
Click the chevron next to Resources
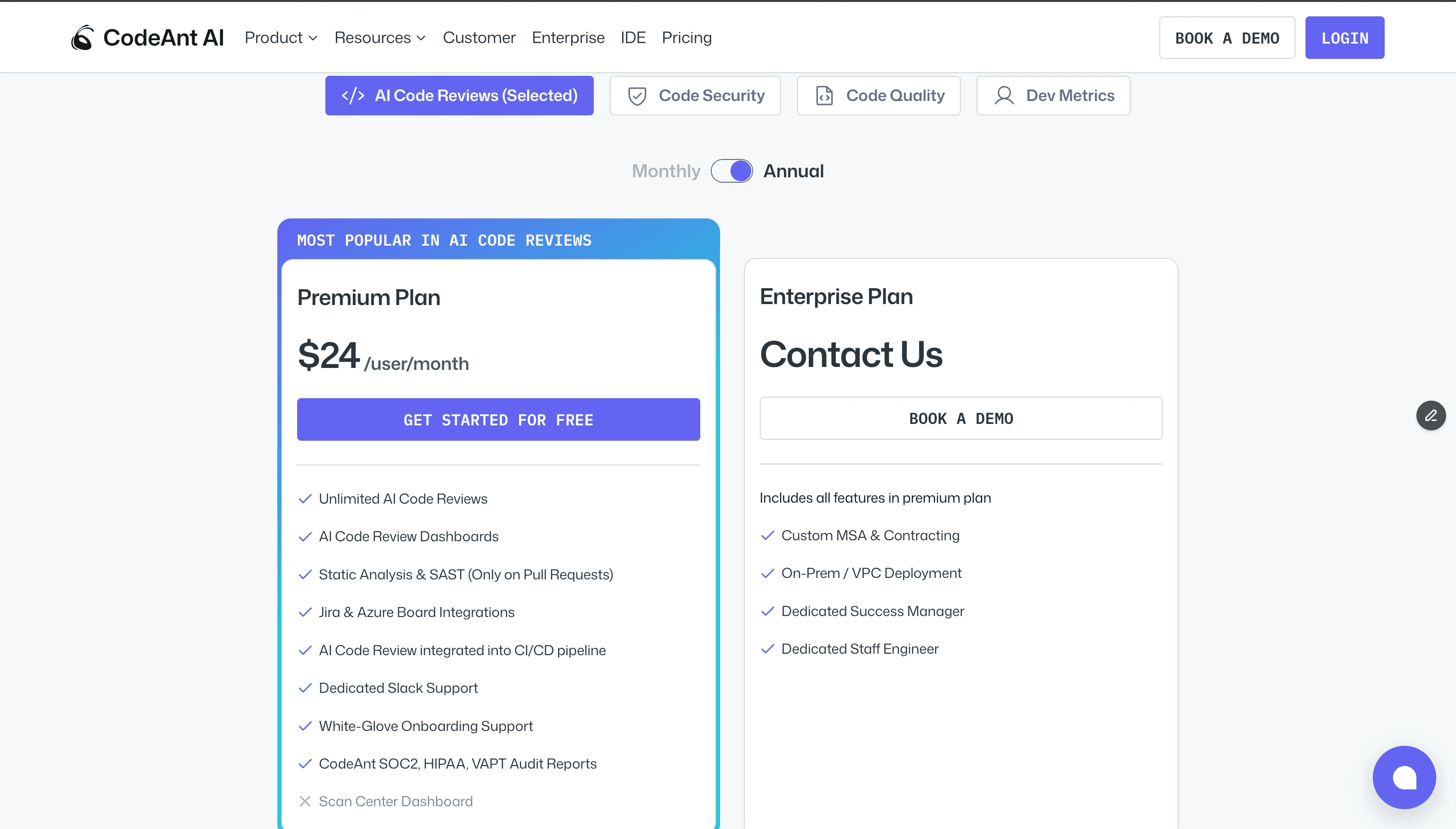pos(421,38)
